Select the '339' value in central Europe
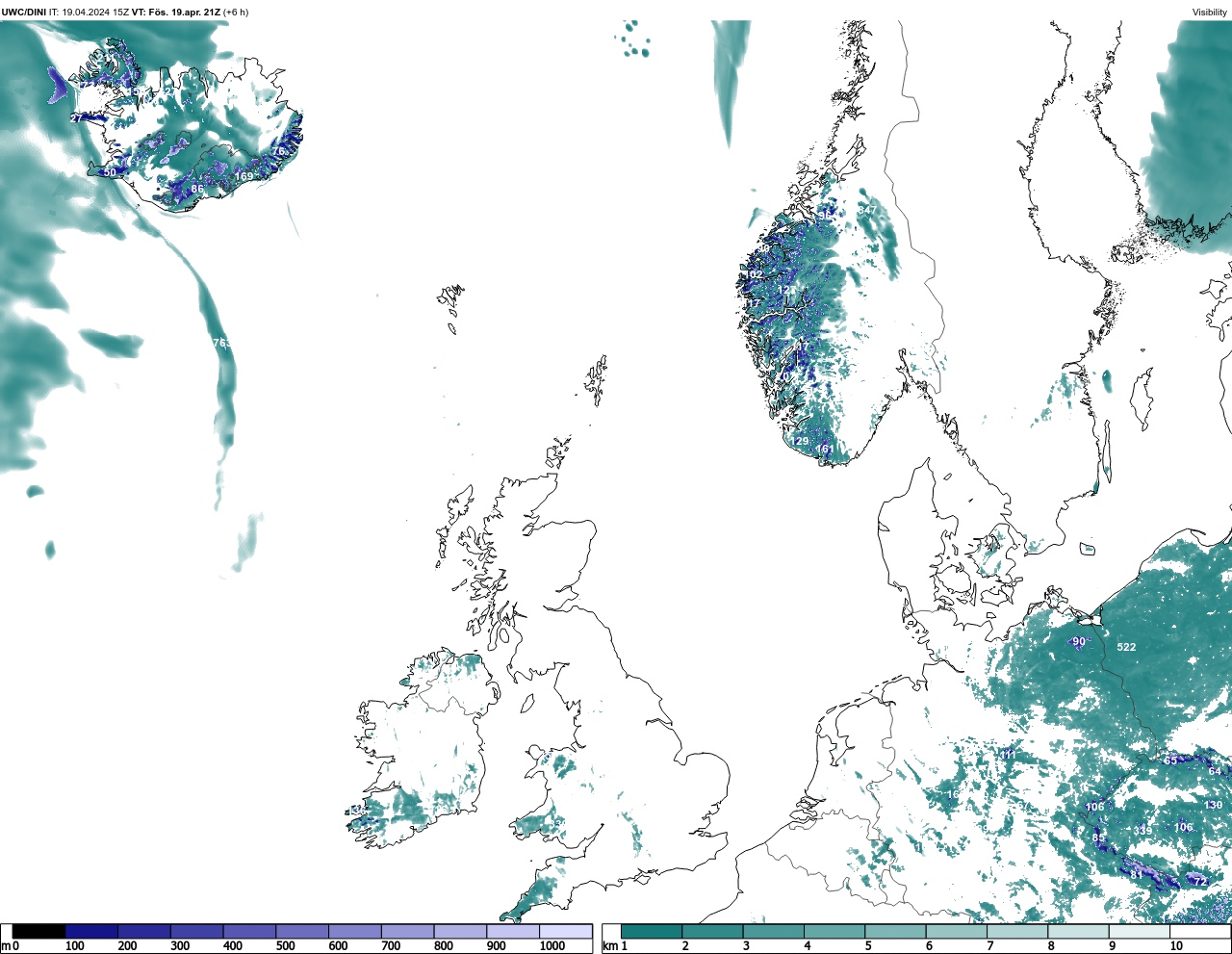 [1142, 831]
